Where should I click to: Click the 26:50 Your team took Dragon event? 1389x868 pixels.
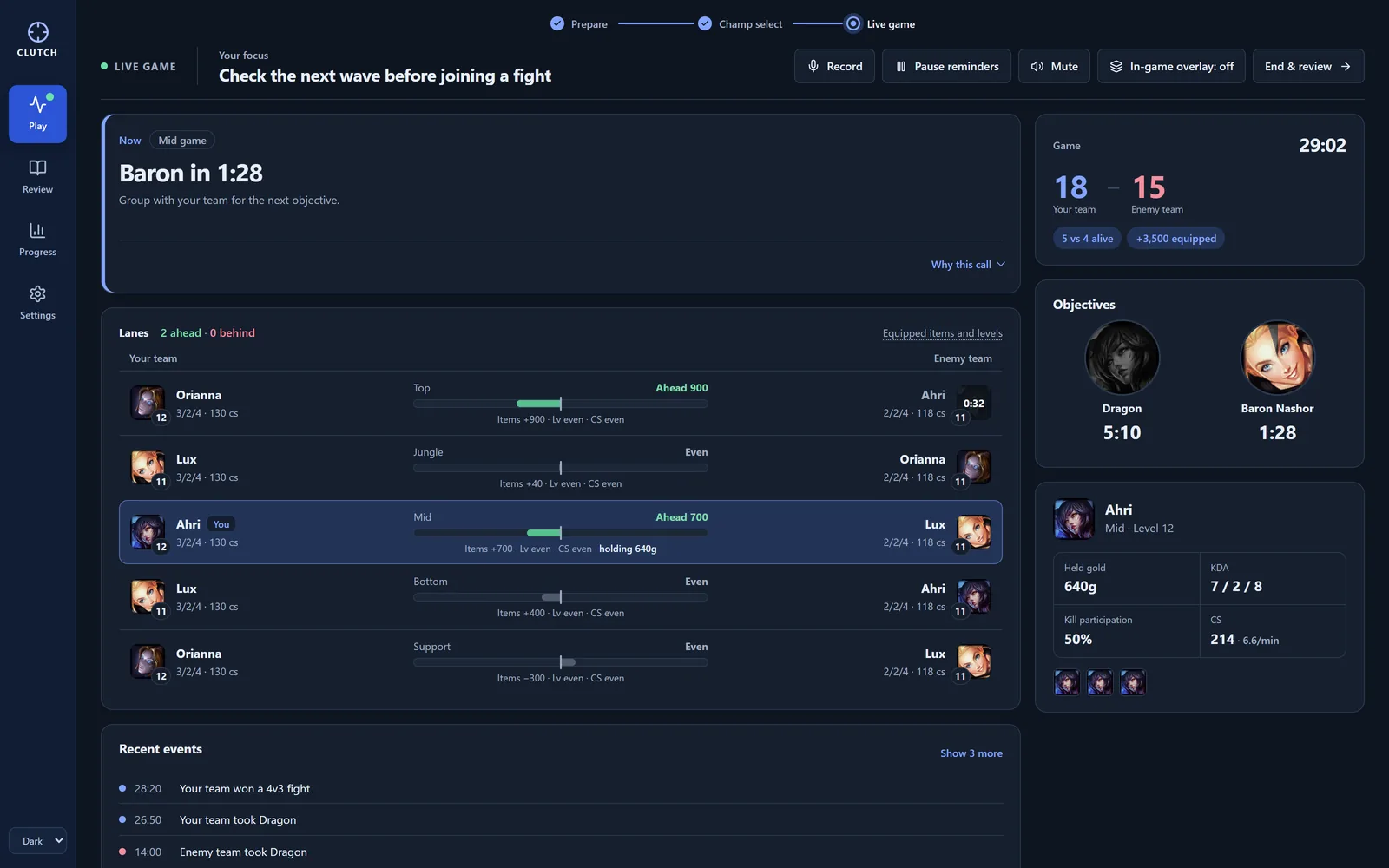click(x=561, y=819)
